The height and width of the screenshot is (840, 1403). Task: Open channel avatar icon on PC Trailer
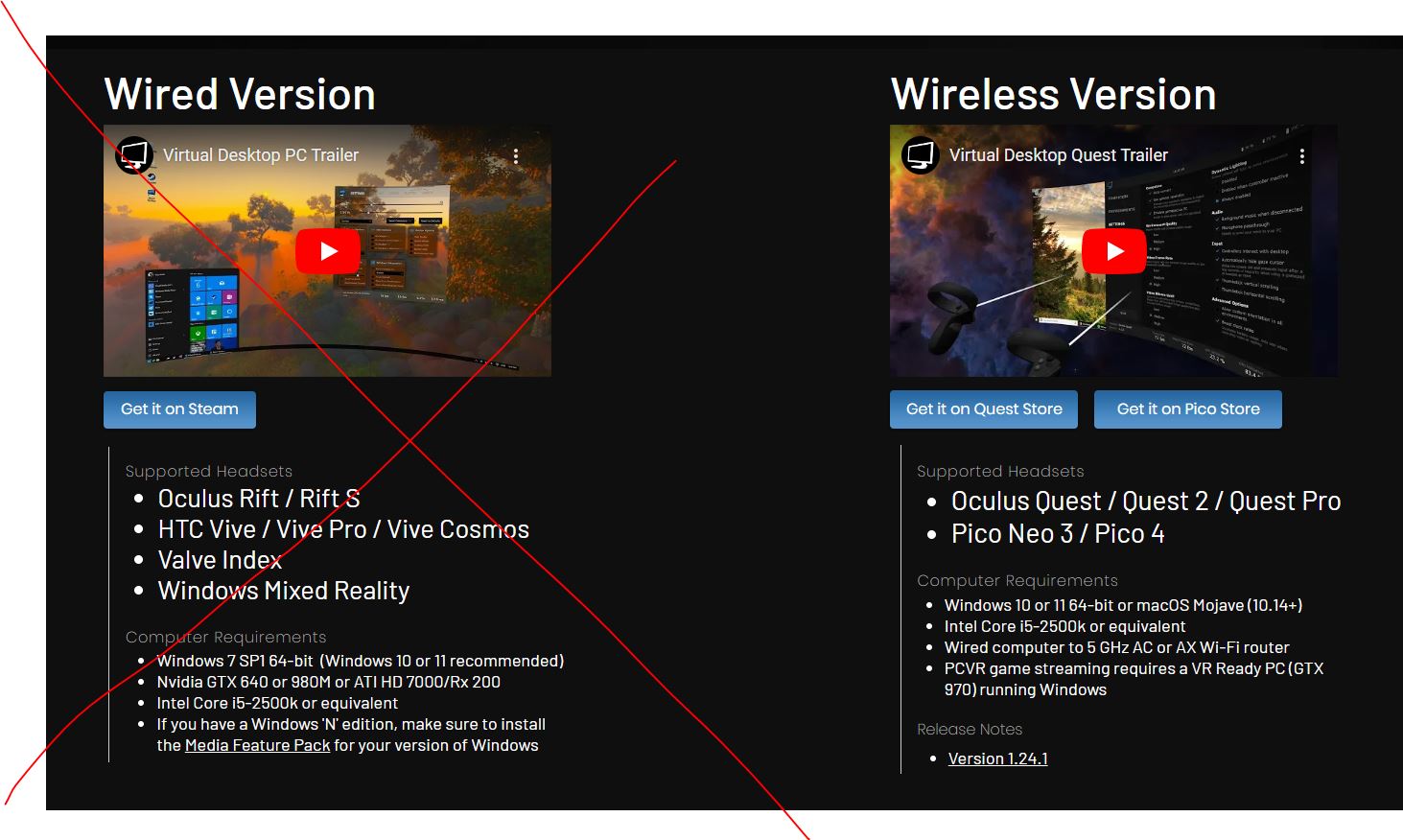click(135, 155)
